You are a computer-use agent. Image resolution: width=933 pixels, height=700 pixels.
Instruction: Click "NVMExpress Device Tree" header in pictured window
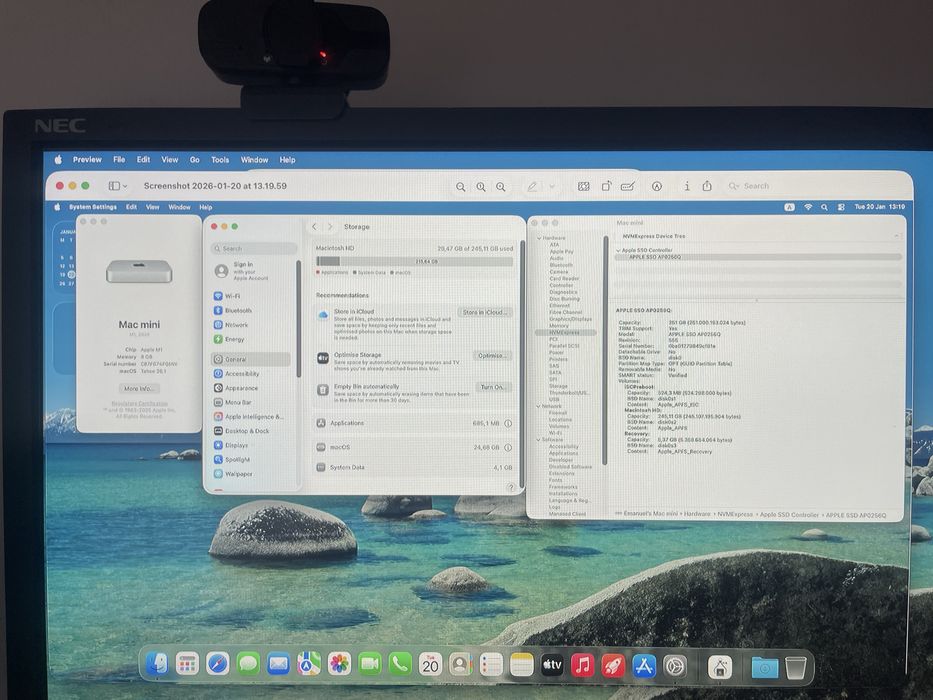[x=653, y=236]
